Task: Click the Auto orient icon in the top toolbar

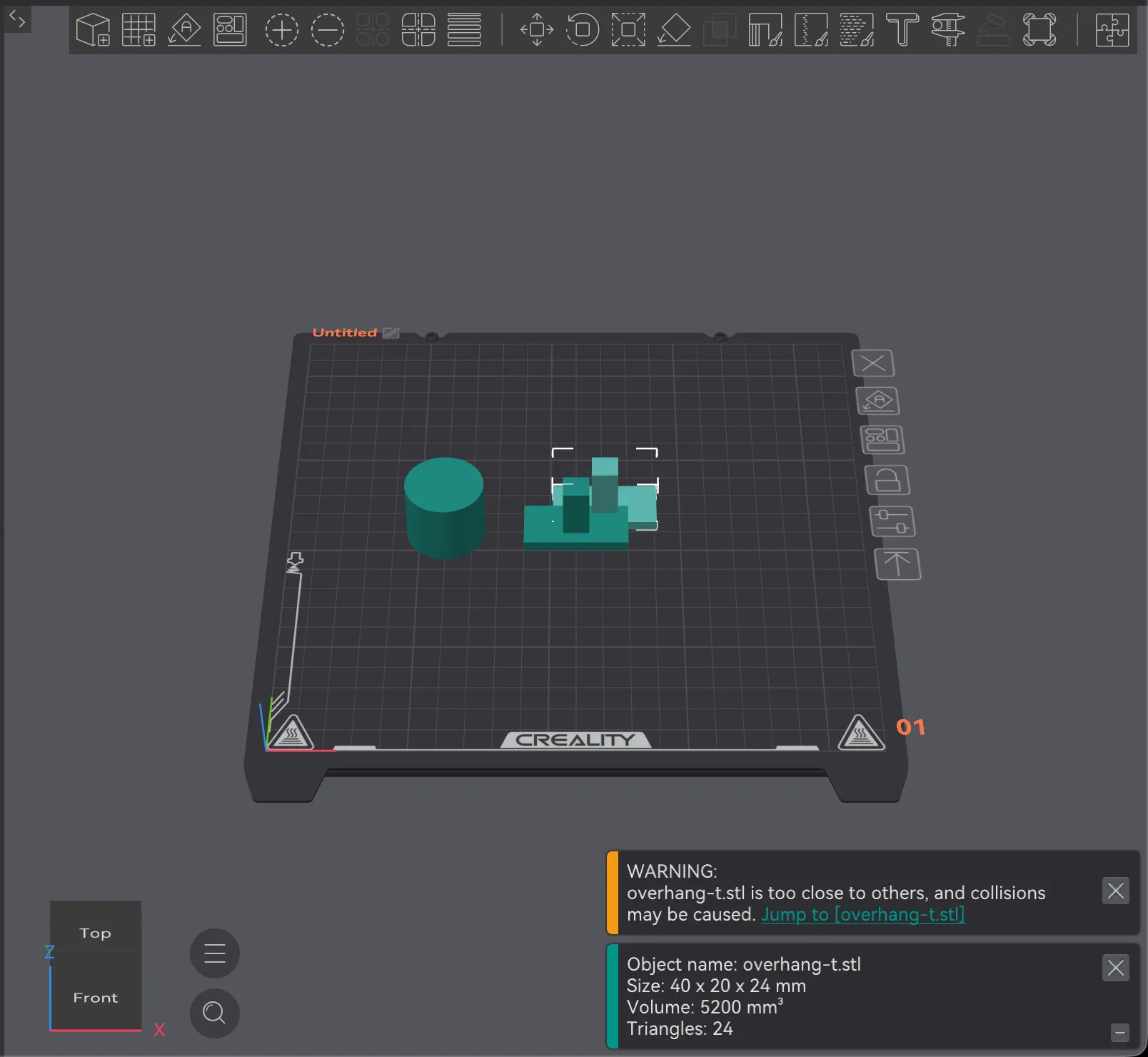Action: (x=184, y=30)
